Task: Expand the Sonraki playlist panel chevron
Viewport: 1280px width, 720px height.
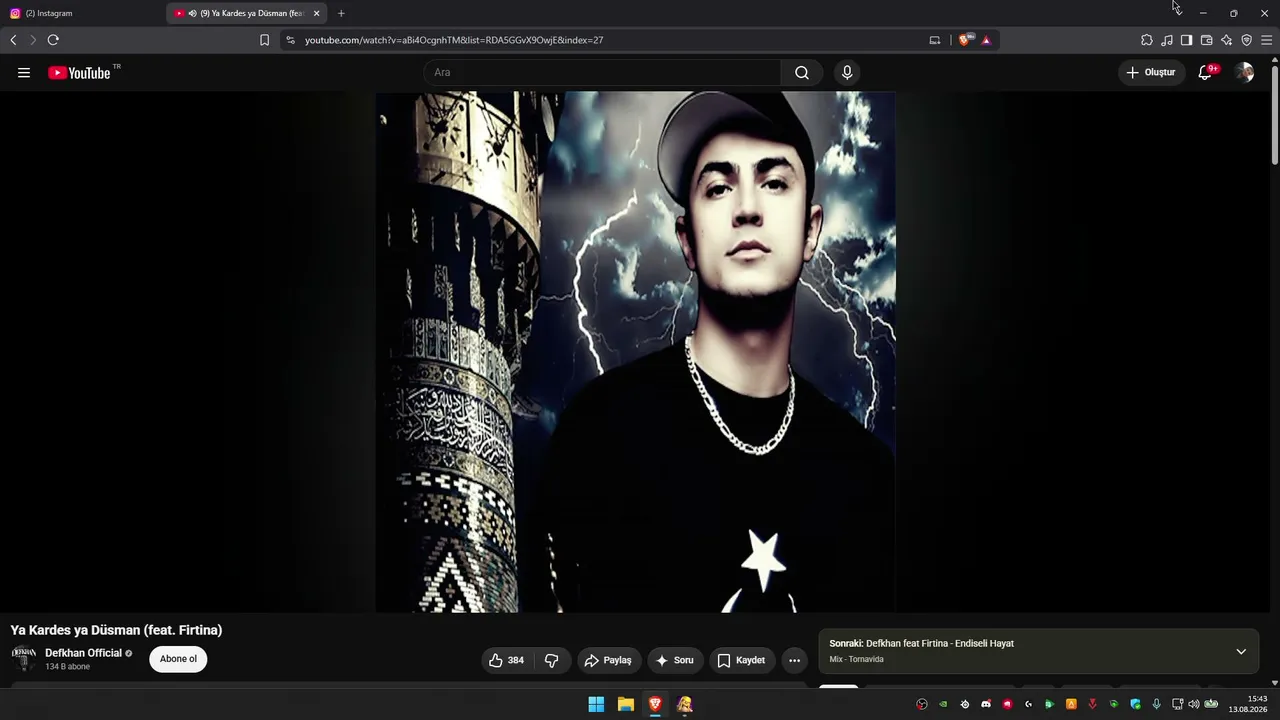Action: click(x=1241, y=652)
